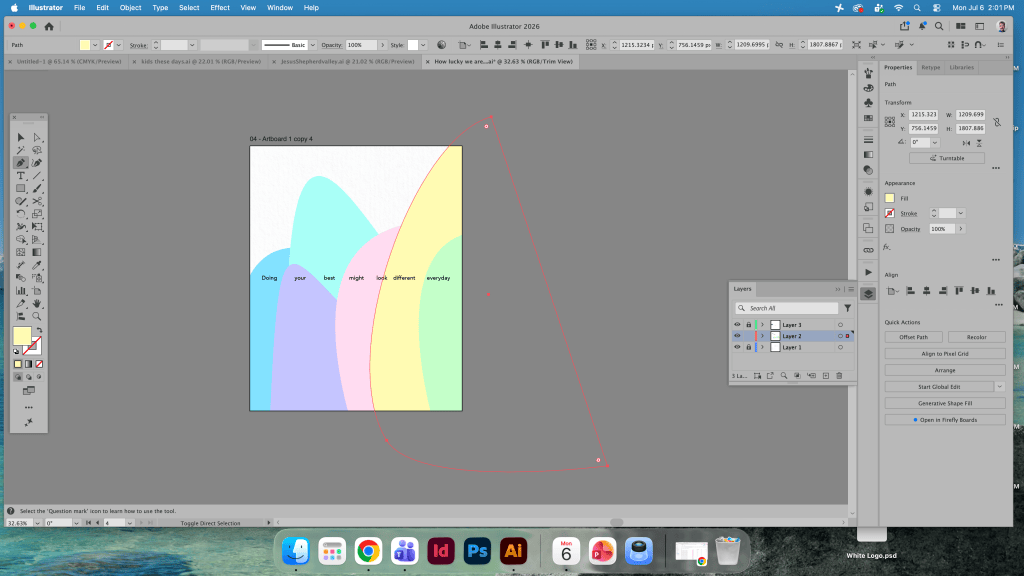
Task: Toggle visibility of Layer 2
Action: pyautogui.click(x=737, y=336)
